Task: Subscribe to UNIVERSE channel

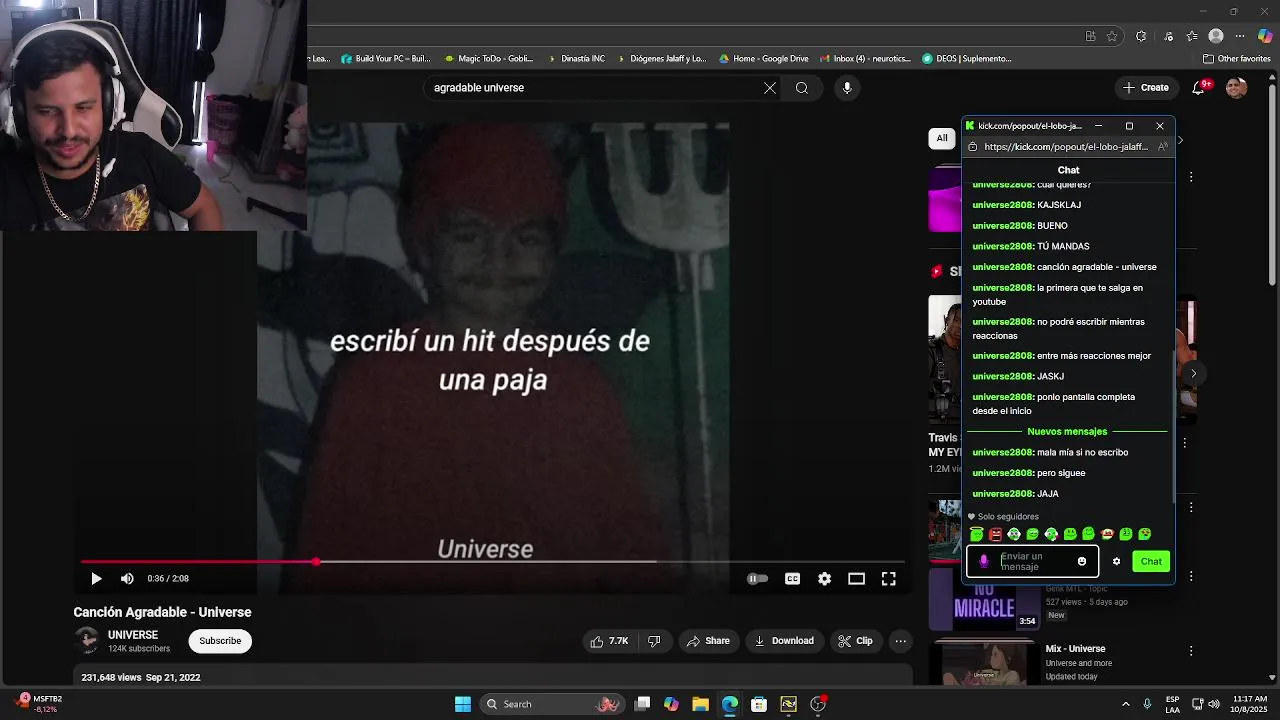Action: pyautogui.click(x=220, y=641)
